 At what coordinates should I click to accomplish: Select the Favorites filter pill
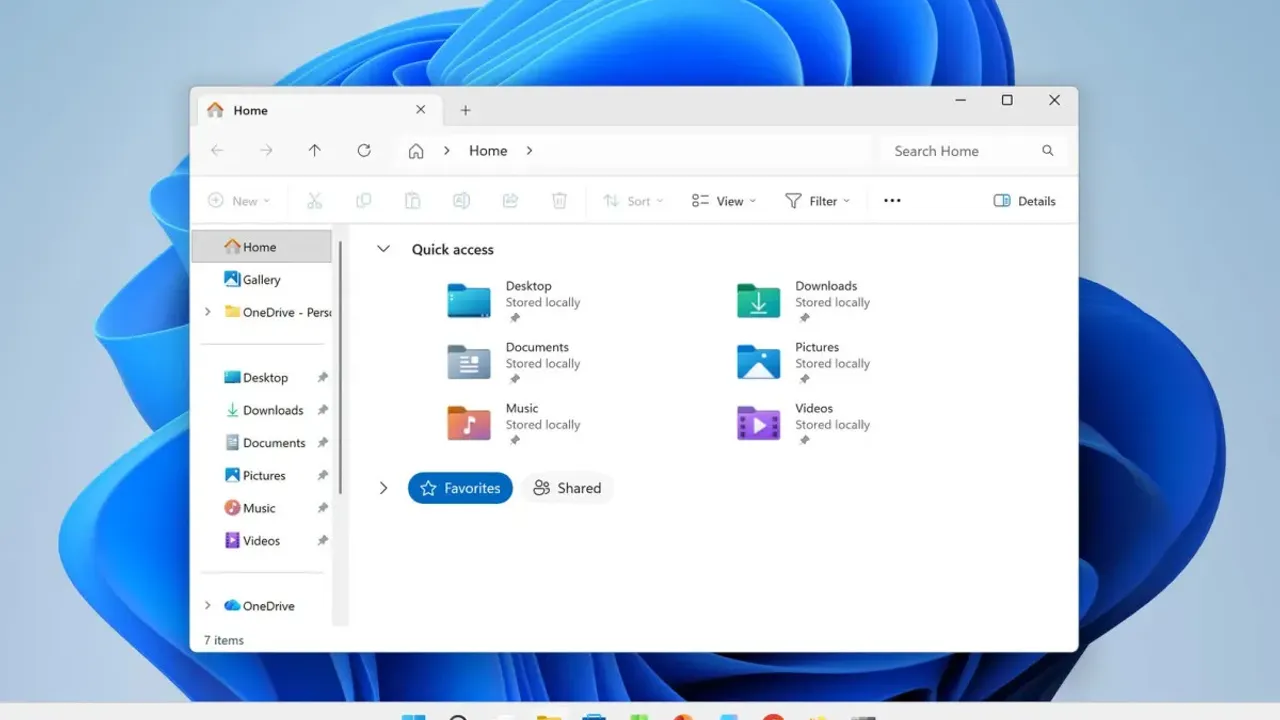click(460, 488)
